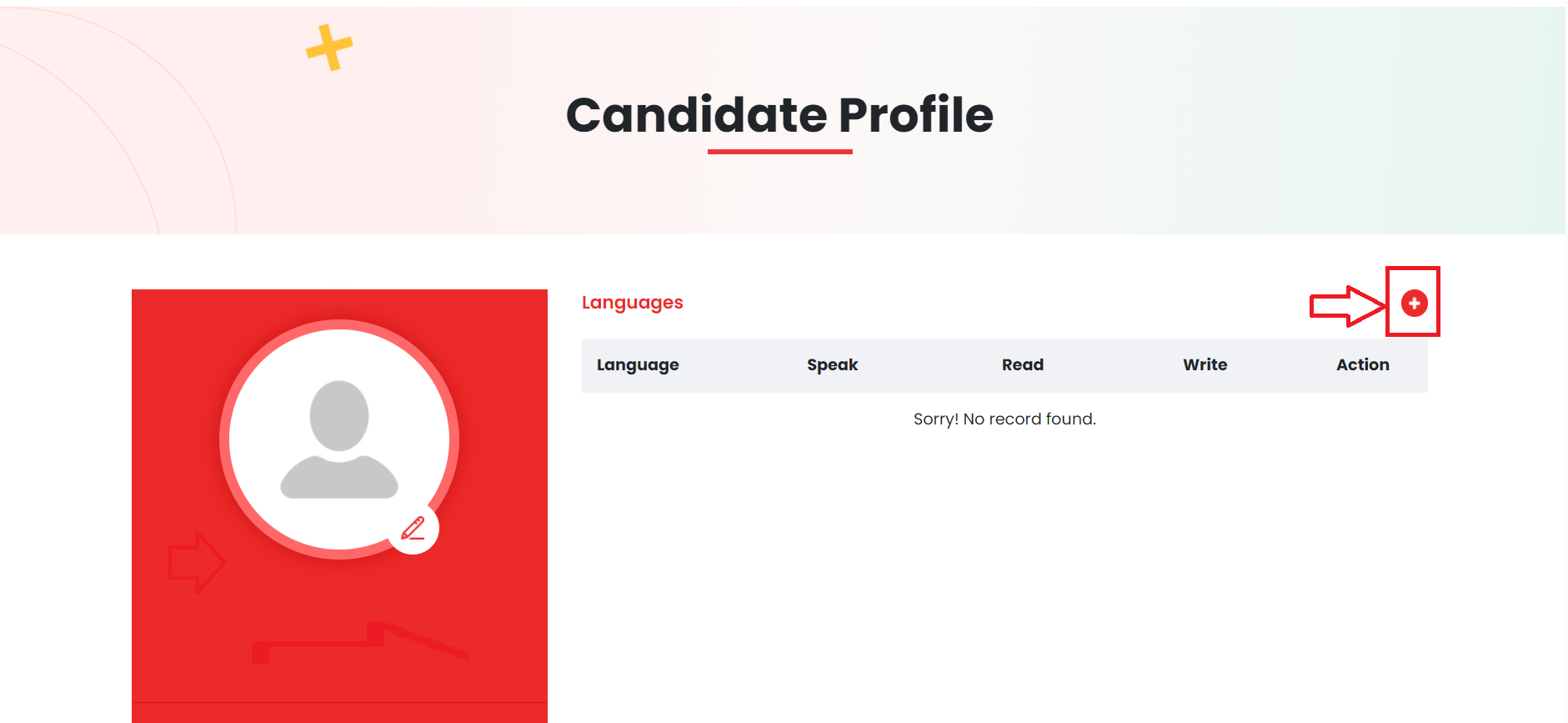This screenshot has width=1568, height=723.
Task: Sort by the Read column header
Action: point(1022,364)
